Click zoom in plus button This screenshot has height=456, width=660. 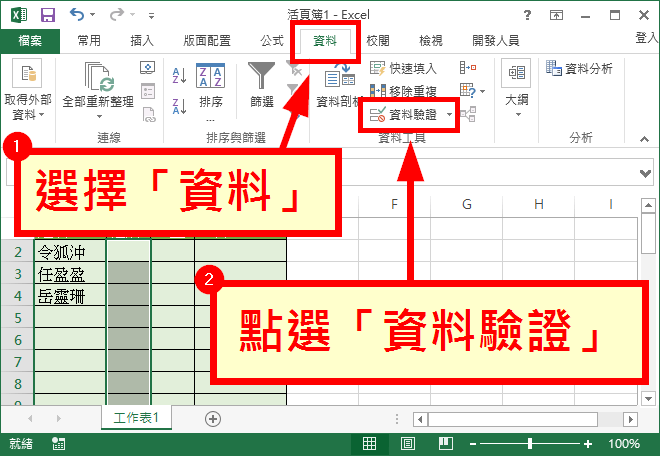click(x=588, y=444)
